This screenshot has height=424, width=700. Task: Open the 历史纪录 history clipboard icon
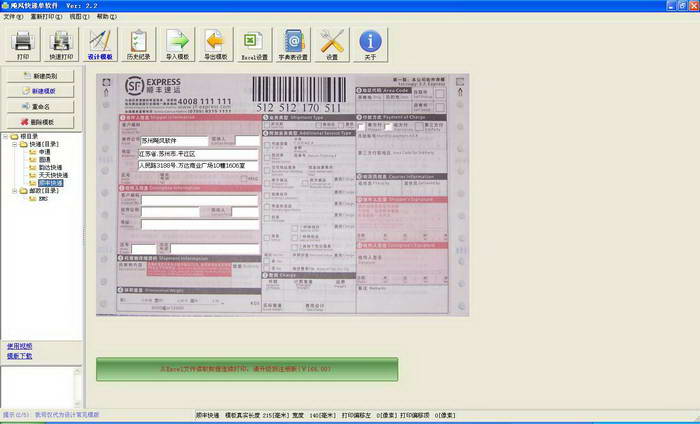tap(139, 44)
